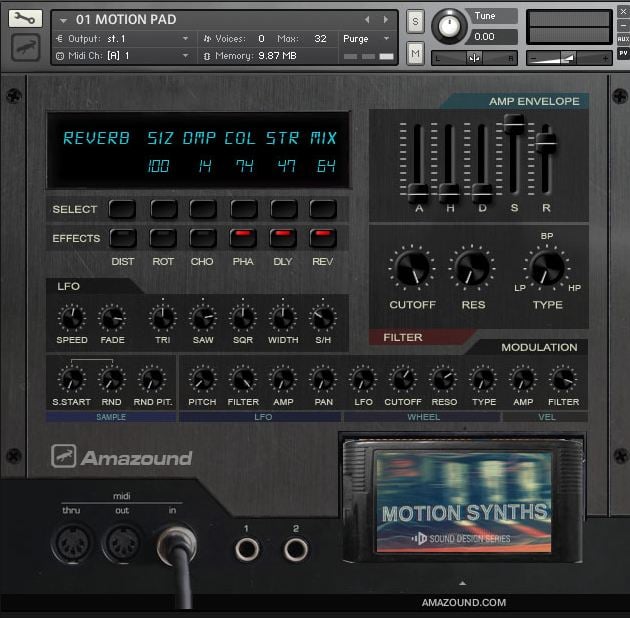This screenshot has width=630, height=618.
Task: Click the LFO section AMP knob
Action: click(283, 379)
